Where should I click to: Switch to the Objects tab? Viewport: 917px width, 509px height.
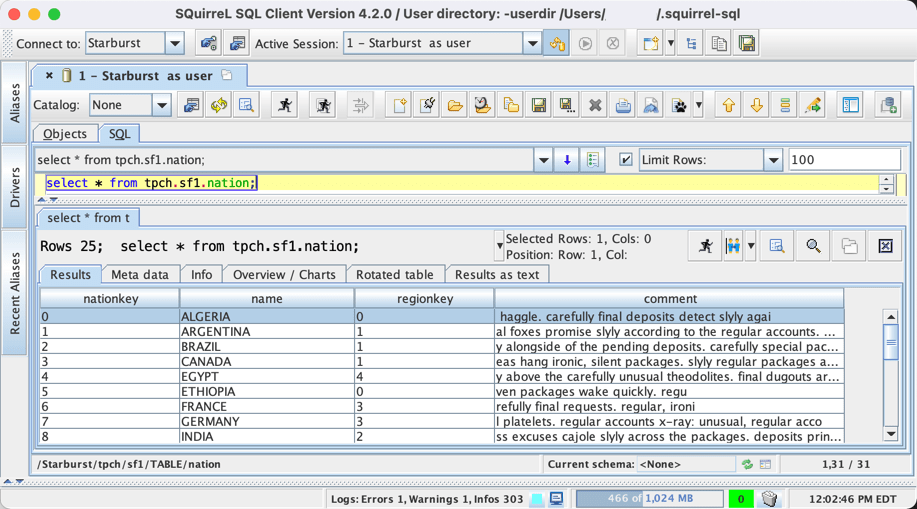(65, 134)
